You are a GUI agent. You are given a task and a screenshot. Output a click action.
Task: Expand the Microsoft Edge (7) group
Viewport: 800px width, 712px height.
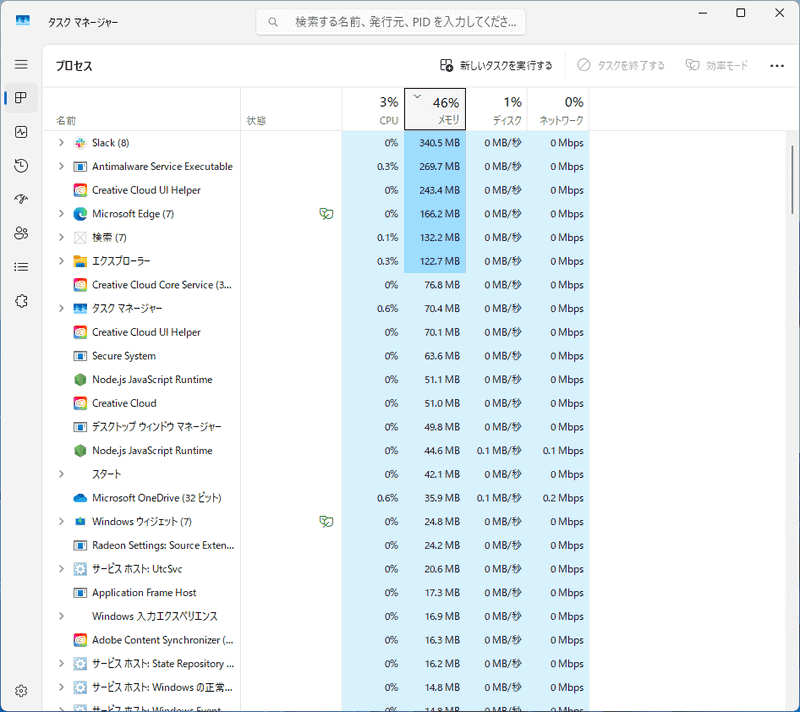point(61,214)
